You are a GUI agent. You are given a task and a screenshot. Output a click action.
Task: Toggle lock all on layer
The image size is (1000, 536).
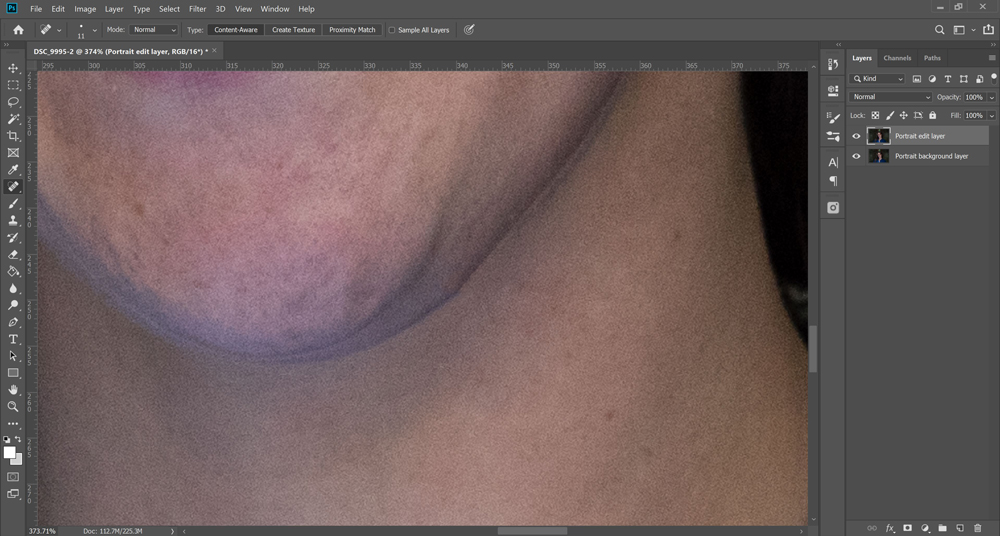[x=932, y=115]
